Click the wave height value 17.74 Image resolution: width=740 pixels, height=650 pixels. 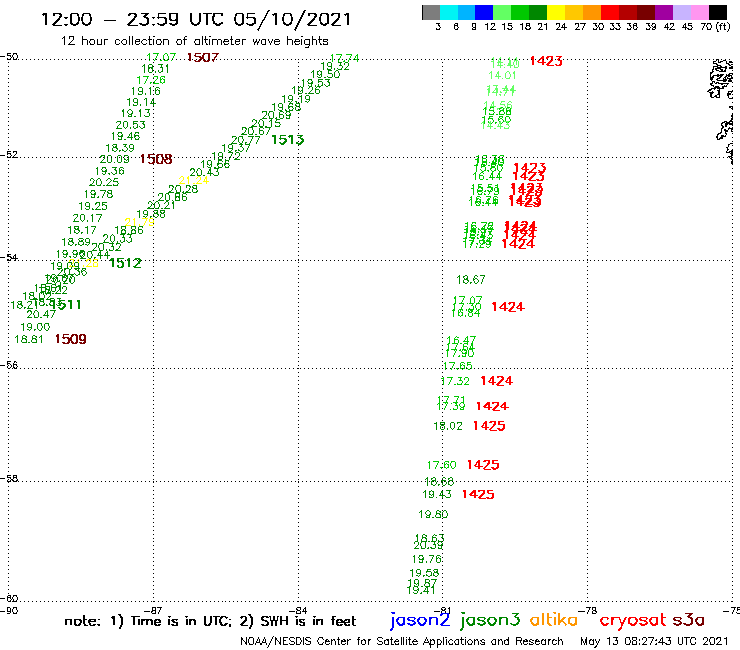(345, 58)
